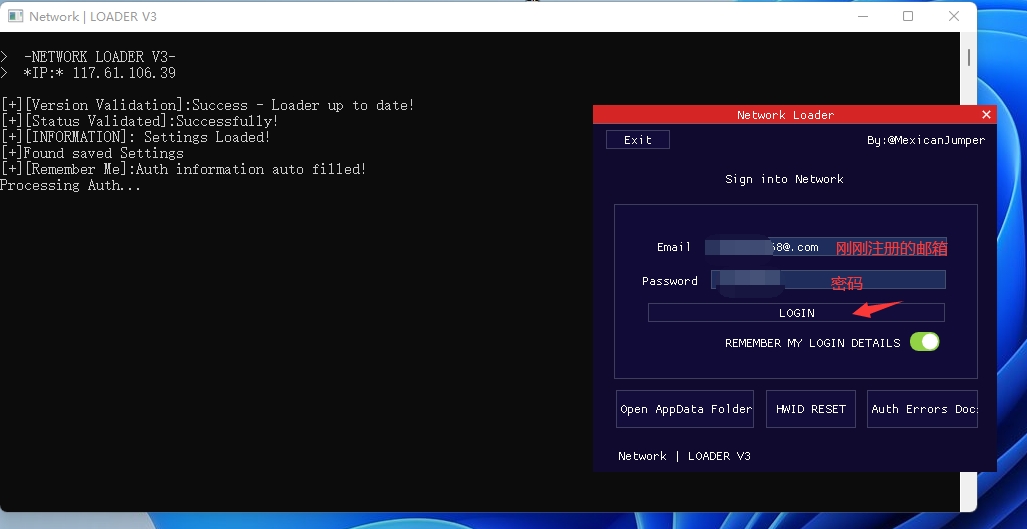Click the By:@MexicanJumper credit text

(x=925, y=140)
